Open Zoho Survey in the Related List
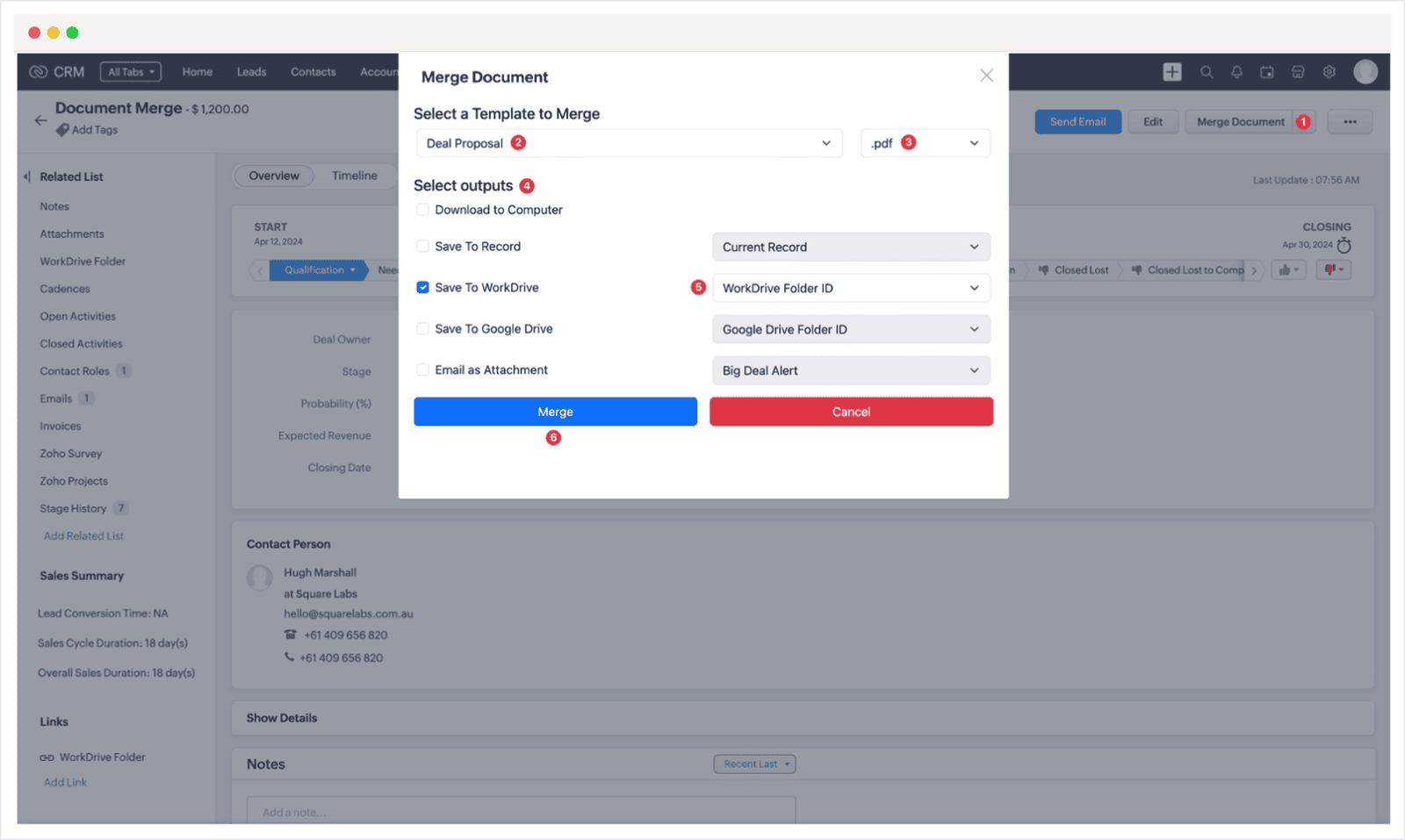Image resolution: width=1405 pixels, height=840 pixels. (71, 454)
